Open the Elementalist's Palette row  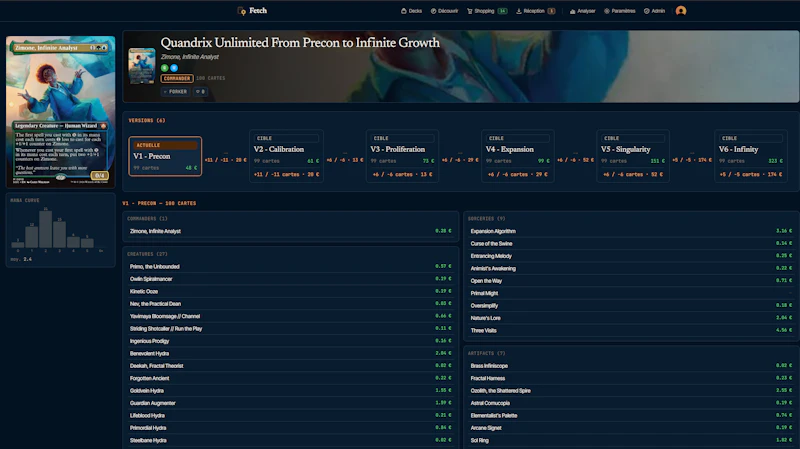tap(631, 415)
